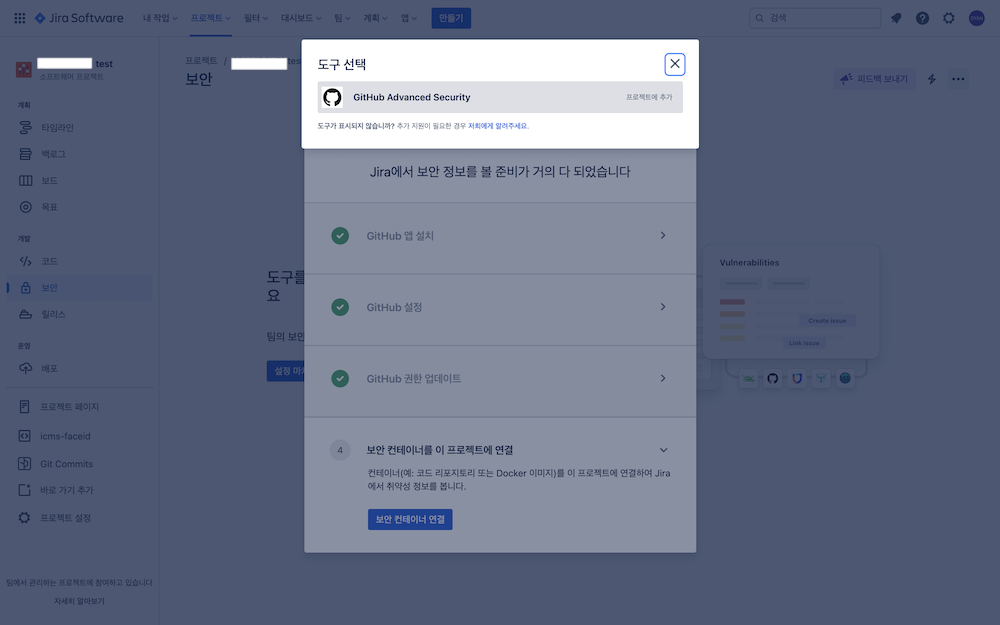This screenshot has width=1000, height=625.
Task: Open 배포 in the sidebar
Action: (x=79, y=368)
